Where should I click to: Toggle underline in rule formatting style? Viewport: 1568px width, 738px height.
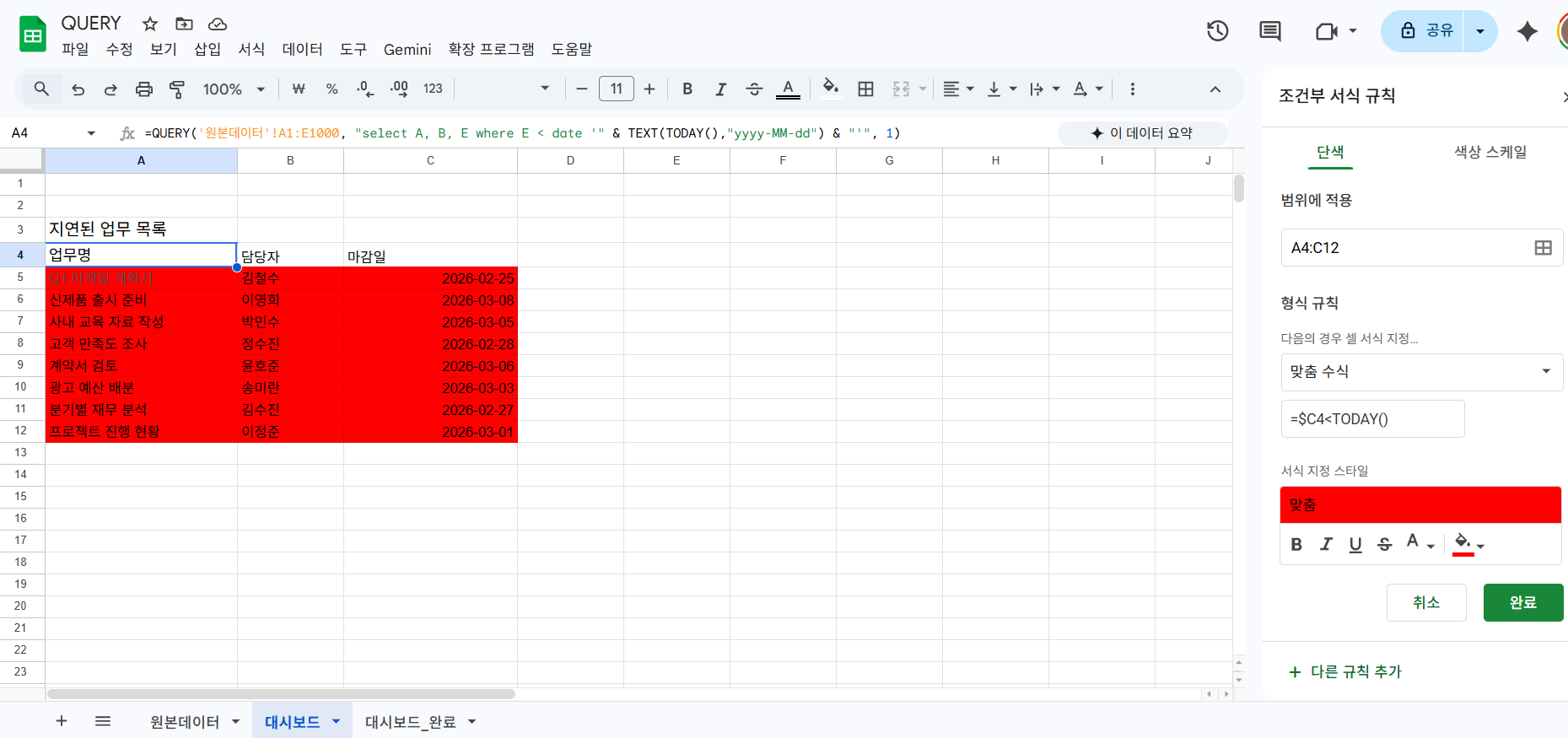click(x=1355, y=545)
